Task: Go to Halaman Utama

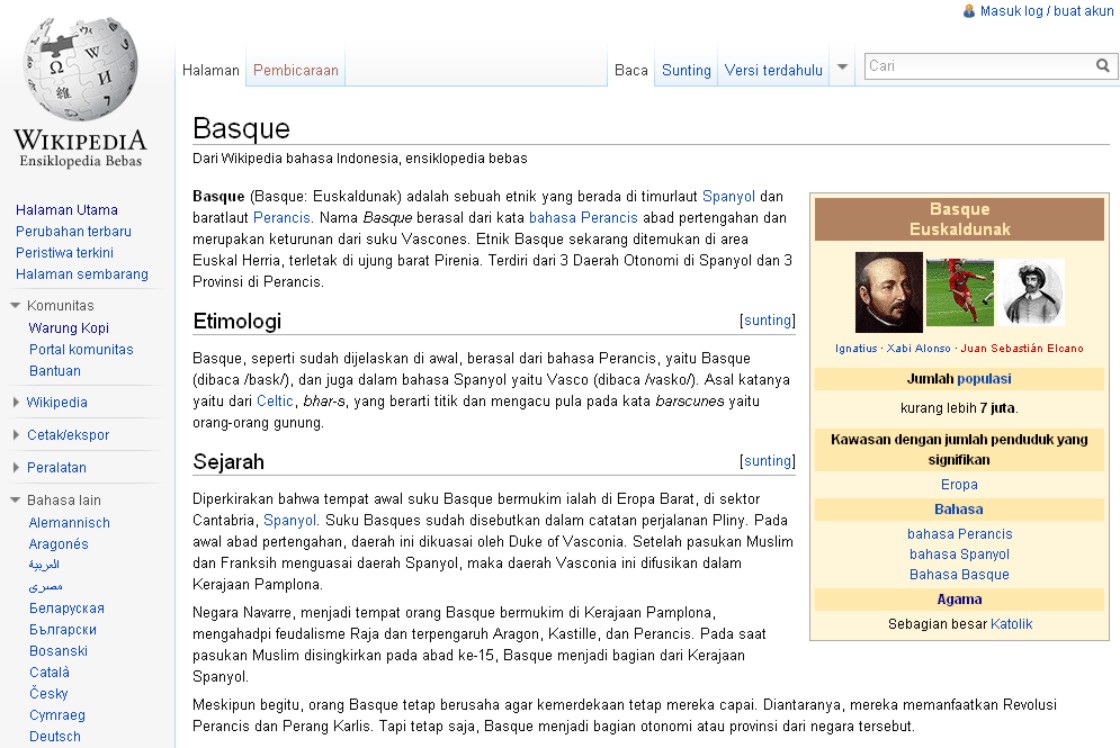Action: [x=66, y=210]
